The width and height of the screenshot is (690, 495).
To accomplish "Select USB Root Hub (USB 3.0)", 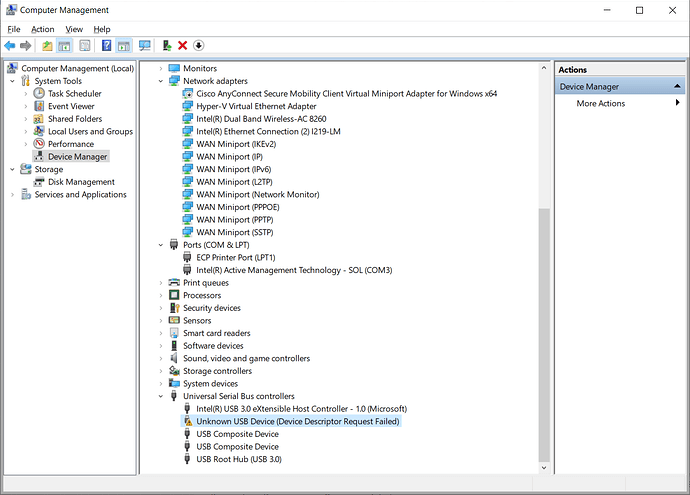I will 239,459.
